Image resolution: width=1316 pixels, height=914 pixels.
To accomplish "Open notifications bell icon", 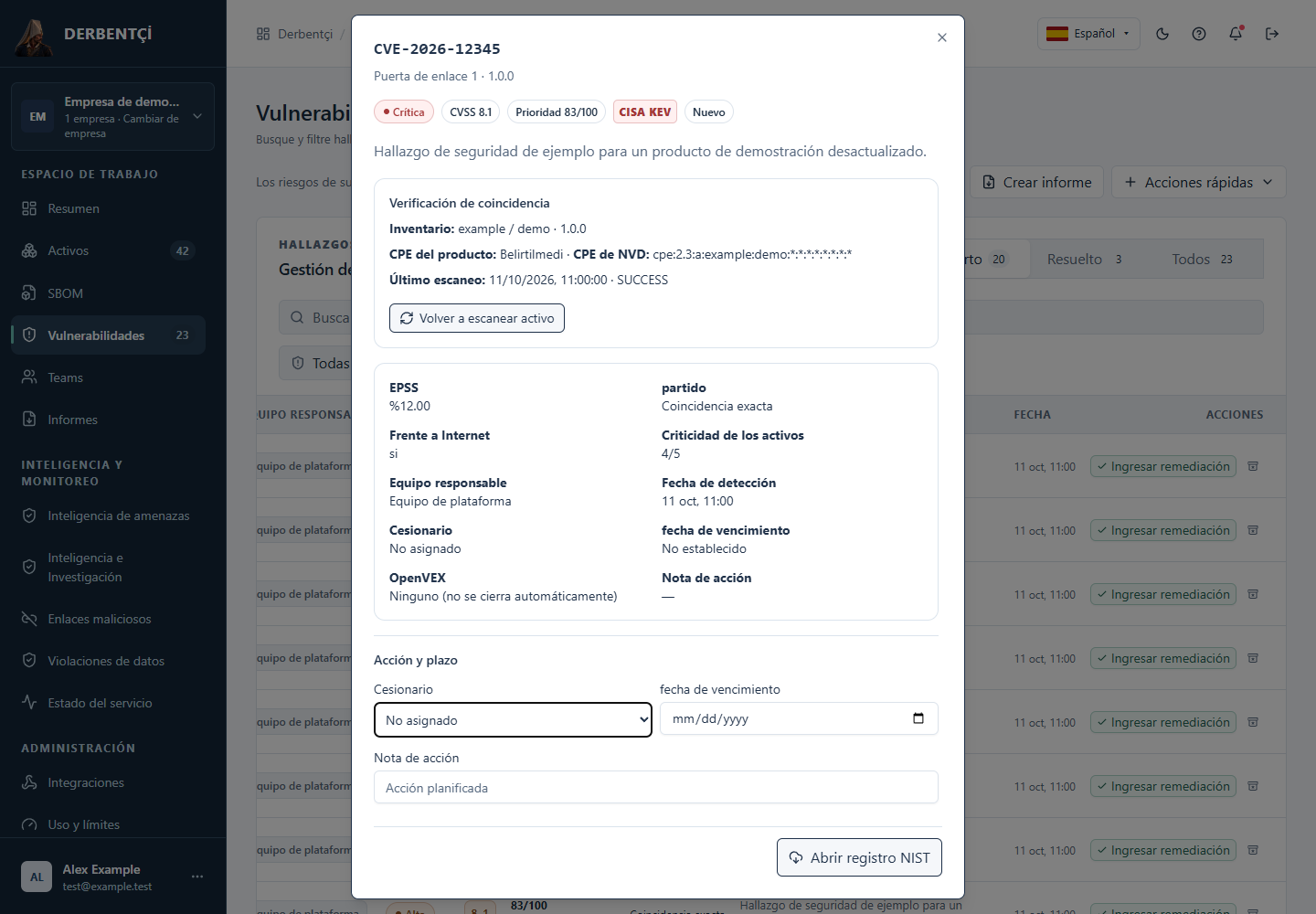I will pyautogui.click(x=1236, y=34).
